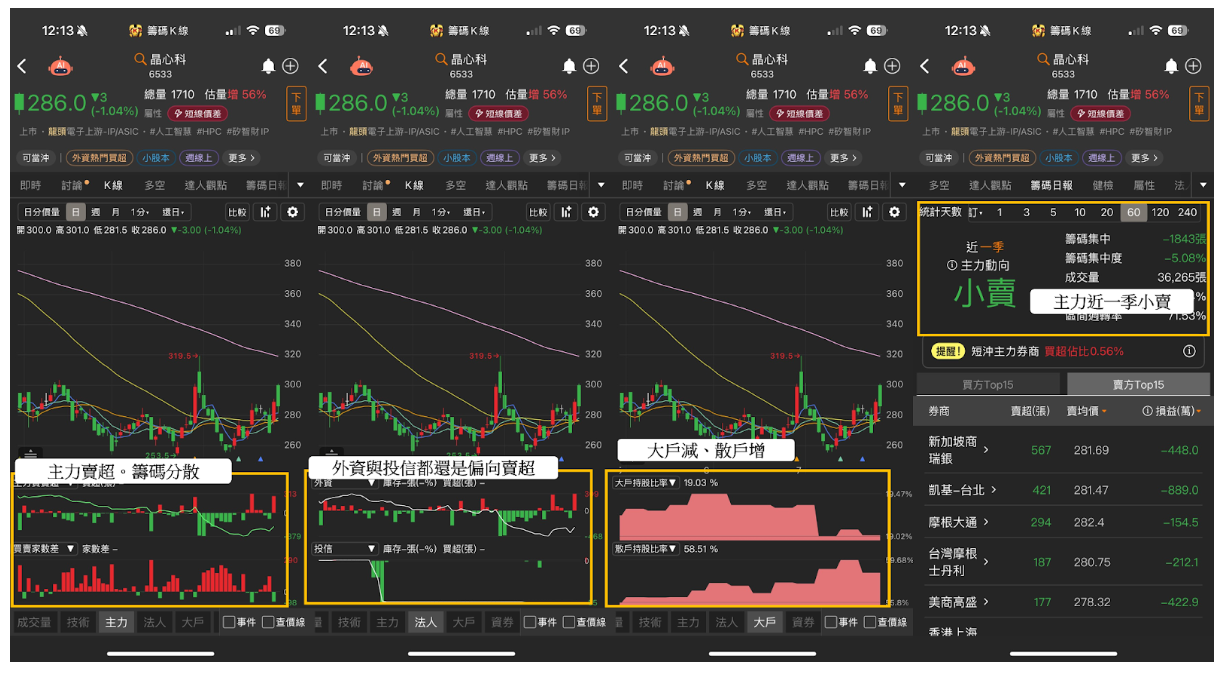Tap the info icon next to 短沖主力券商 tip

pyautogui.click(x=1190, y=351)
